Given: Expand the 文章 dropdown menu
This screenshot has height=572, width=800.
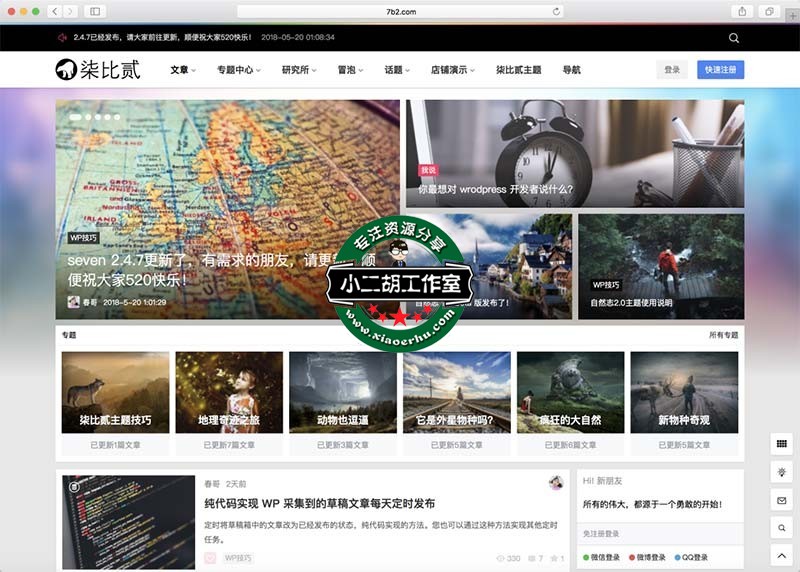Looking at the screenshot, I should coord(184,70).
